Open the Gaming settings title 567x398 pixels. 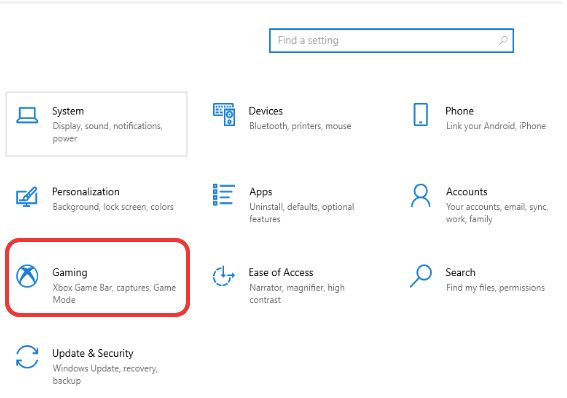tap(70, 273)
